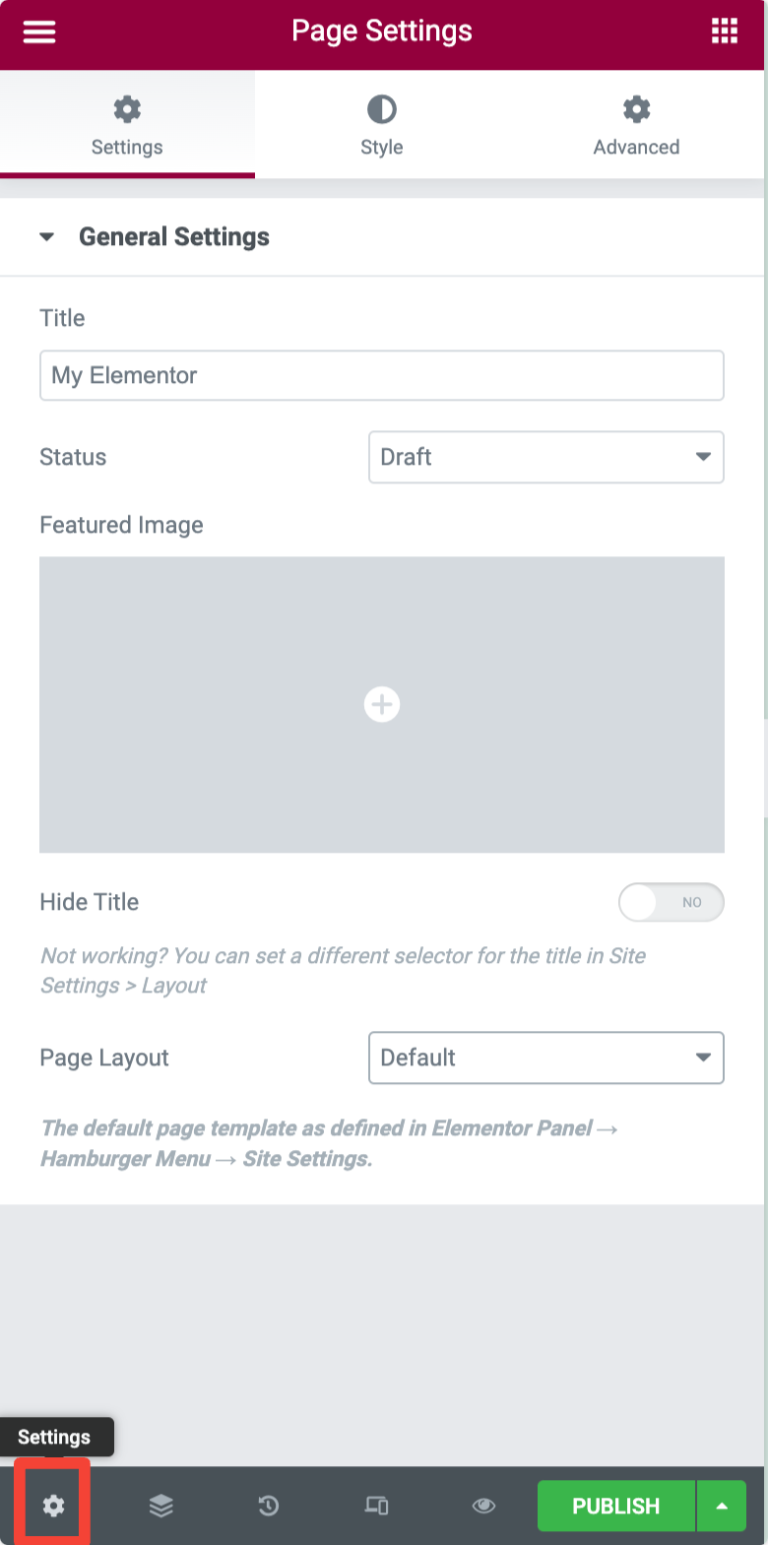The width and height of the screenshot is (768, 1545).
Task: Select the Title text field
Action: tap(381, 375)
